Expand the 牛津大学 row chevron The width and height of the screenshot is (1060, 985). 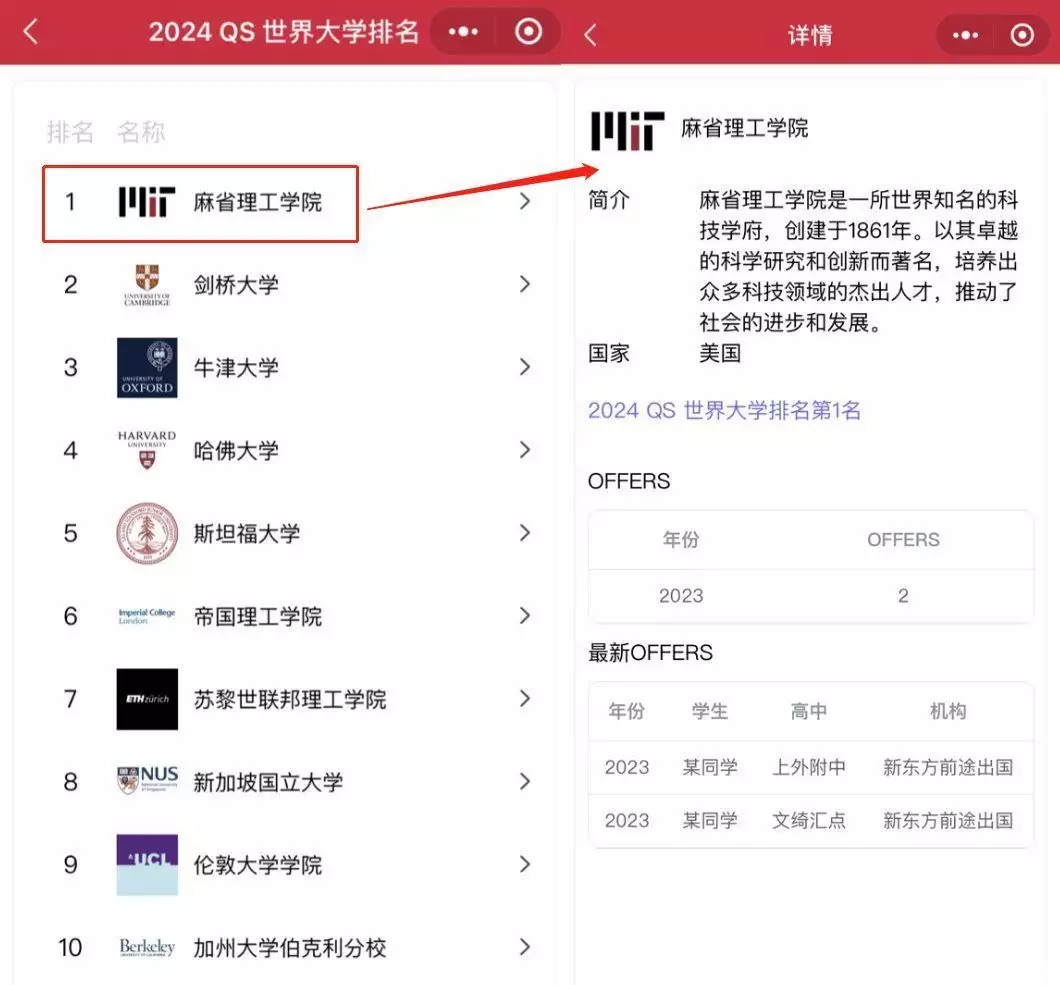coord(525,367)
